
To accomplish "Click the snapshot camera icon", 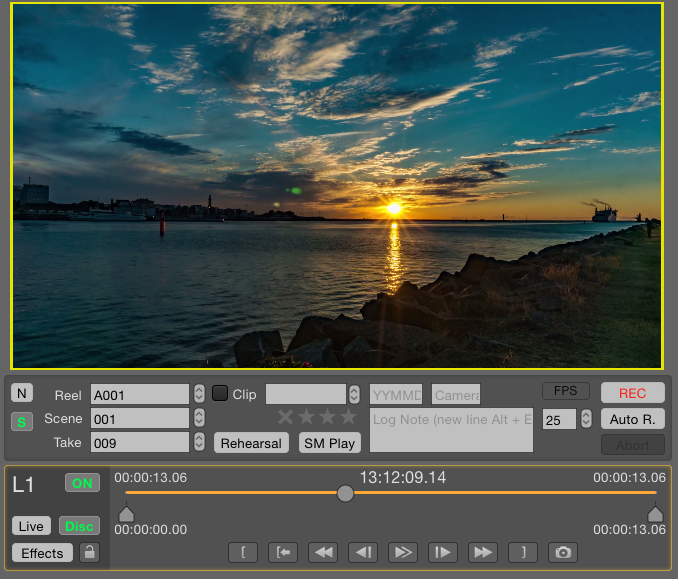I will coord(563,552).
